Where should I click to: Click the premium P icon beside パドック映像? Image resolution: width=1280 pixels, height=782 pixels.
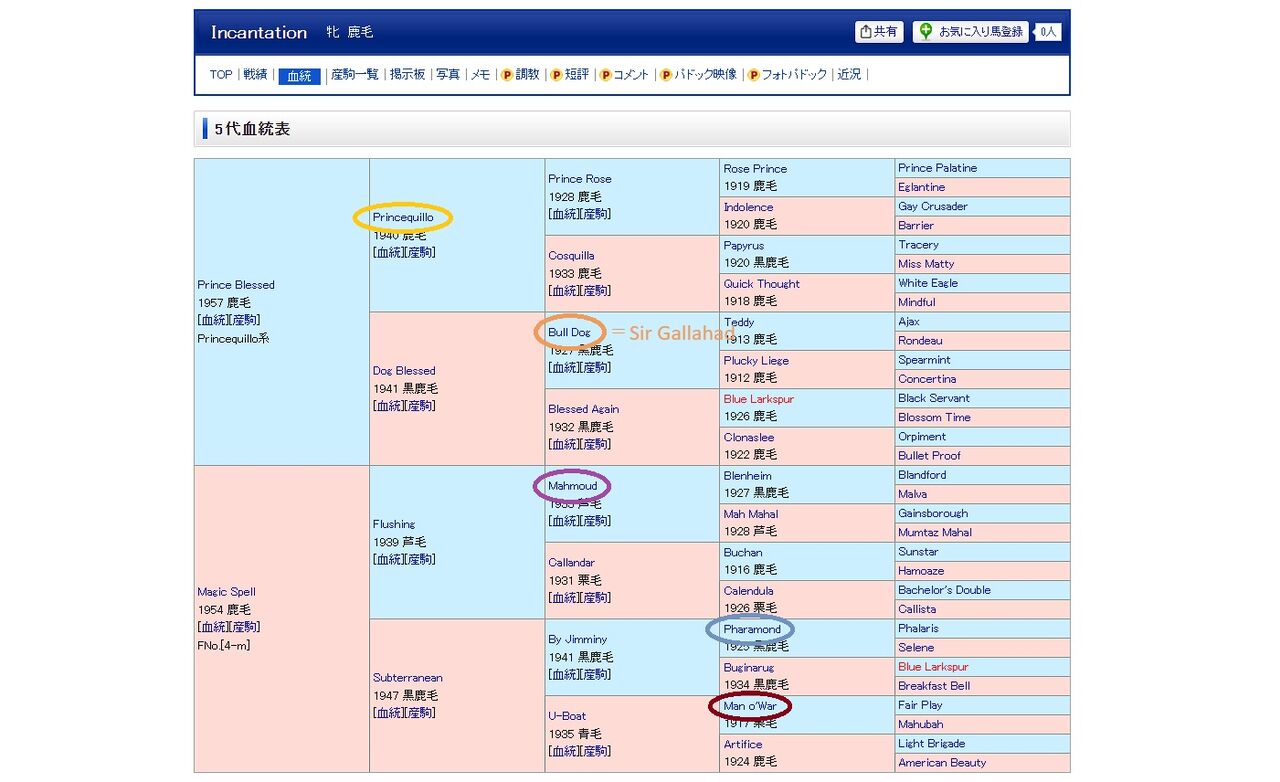click(666, 75)
